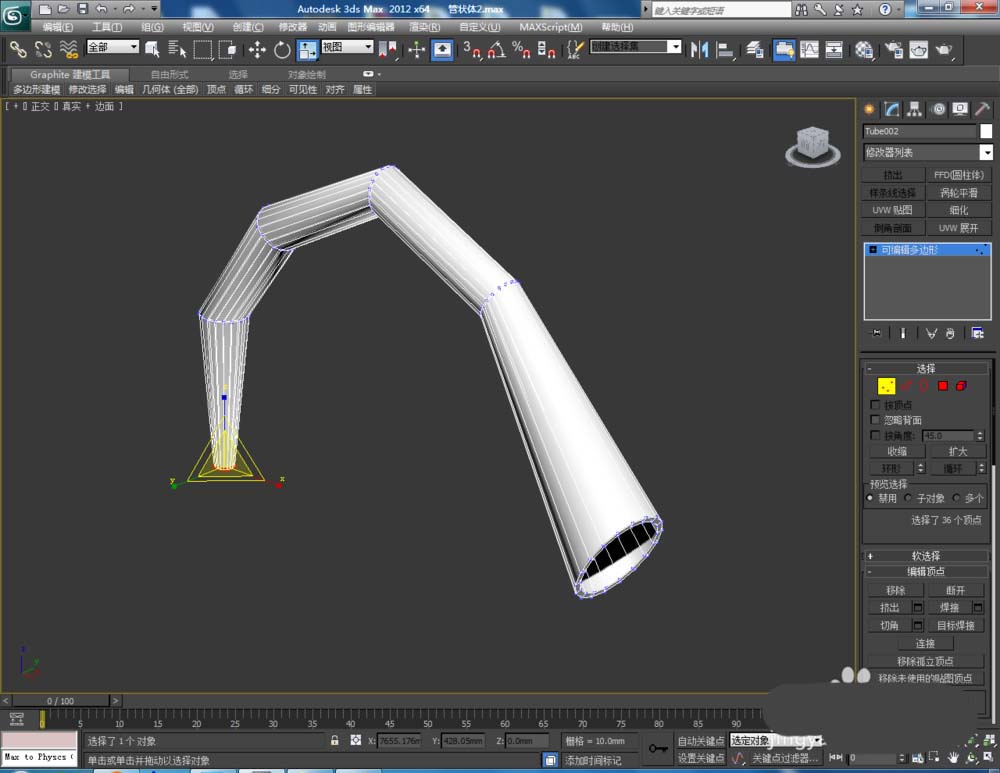Click the 涡轮平滑 modifier button
Viewport: 1000px width, 773px height.
point(958,193)
